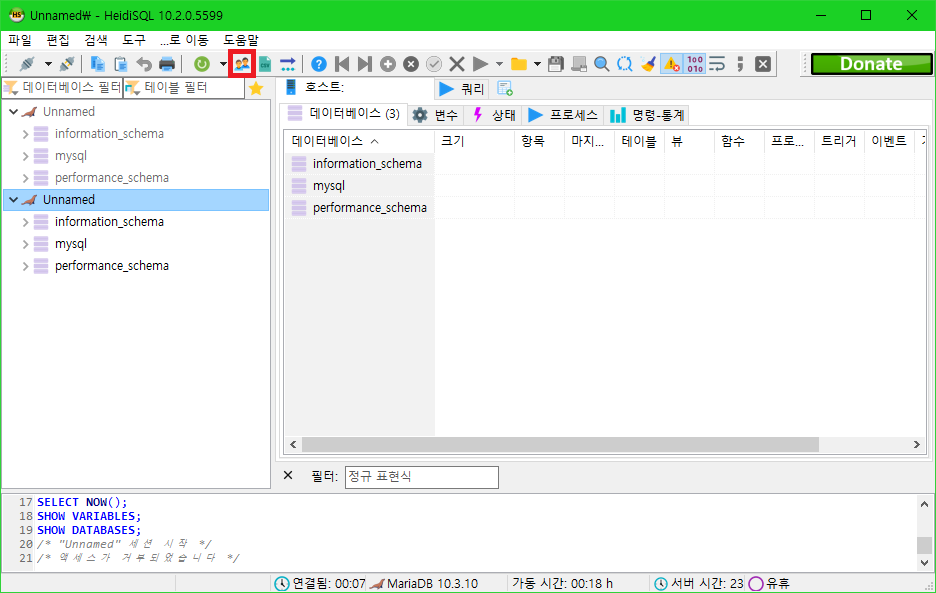Sort by the 테이블 column header
Screen dimensions: 936x593
pyautogui.click(x=639, y=141)
